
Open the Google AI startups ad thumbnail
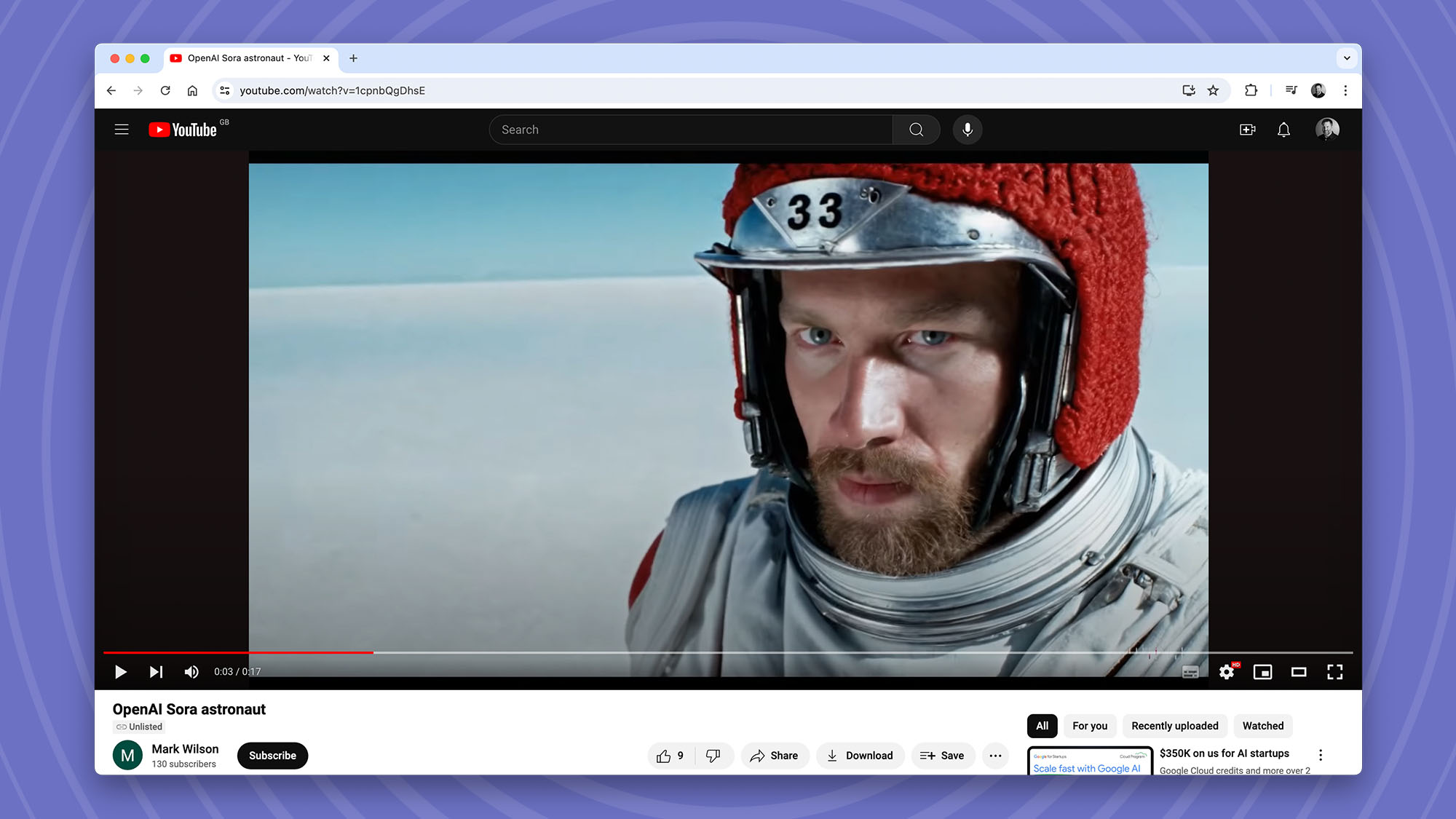coord(1090,761)
